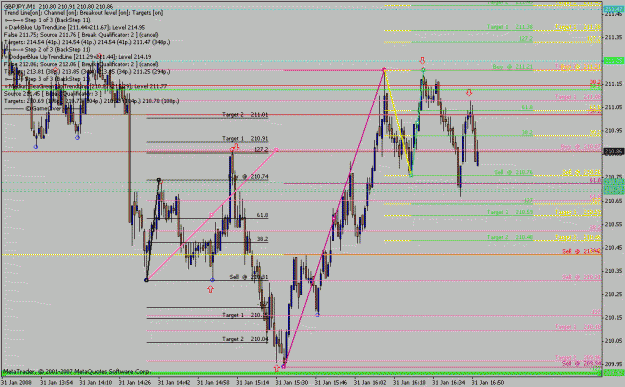Click the green highlighted 211.25 price tag

pyautogui.click(x=614, y=61)
